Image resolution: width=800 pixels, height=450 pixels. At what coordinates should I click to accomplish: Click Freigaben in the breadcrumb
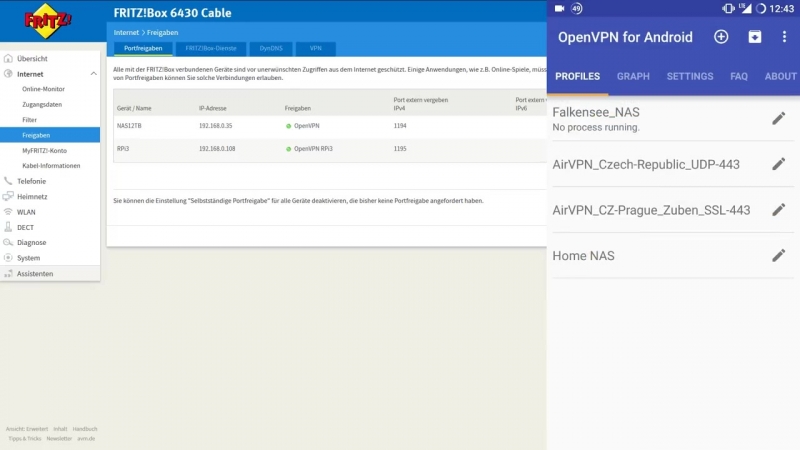pos(162,32)
